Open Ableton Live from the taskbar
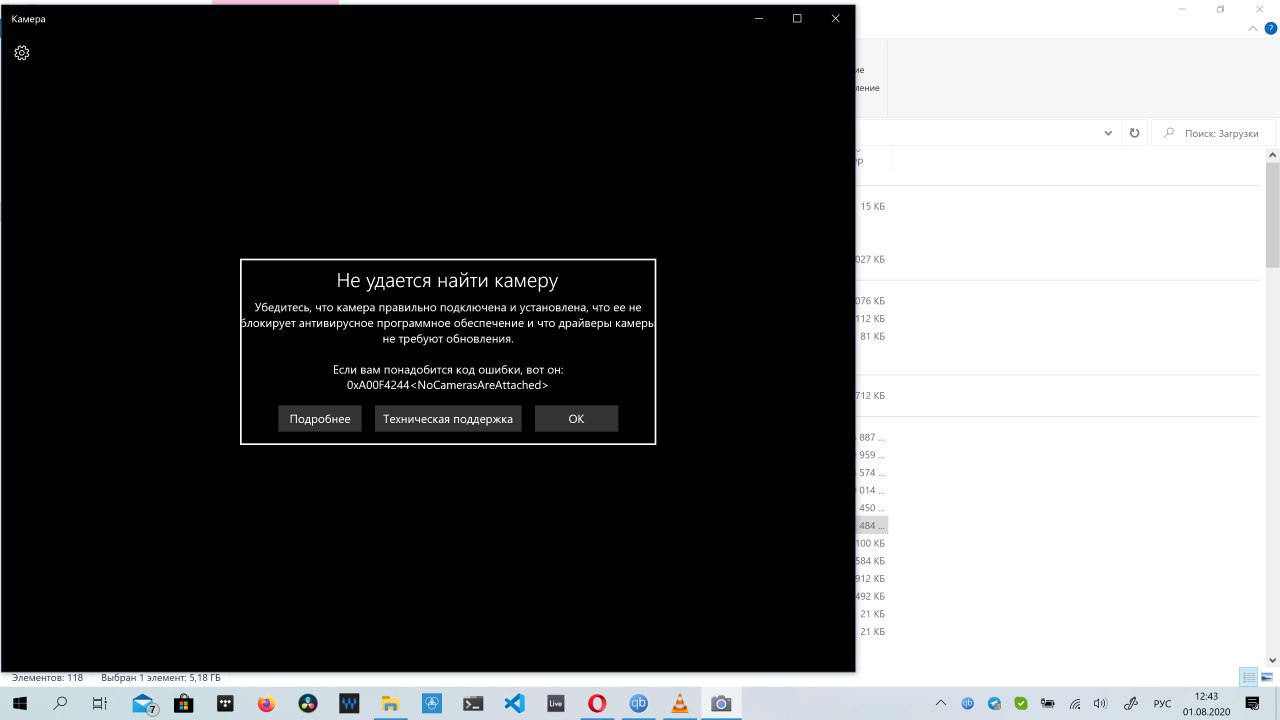Screen dimensions: 1280x720 pos(556,703)
